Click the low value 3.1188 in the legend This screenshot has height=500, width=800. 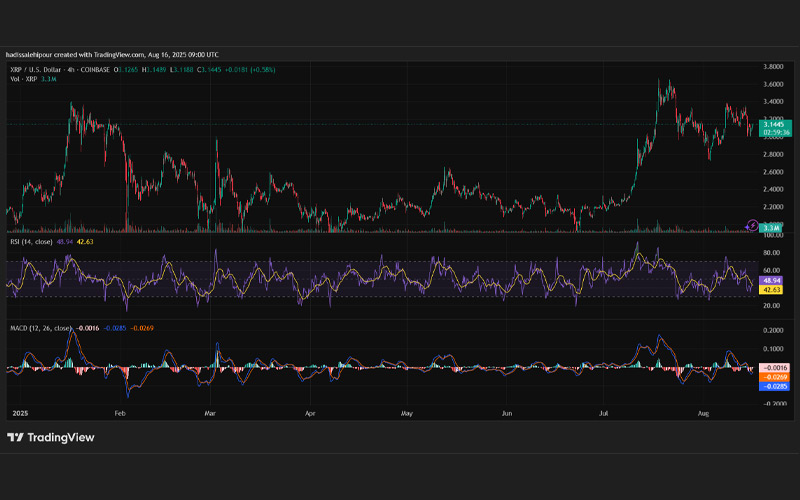click(x=184, y=69)
